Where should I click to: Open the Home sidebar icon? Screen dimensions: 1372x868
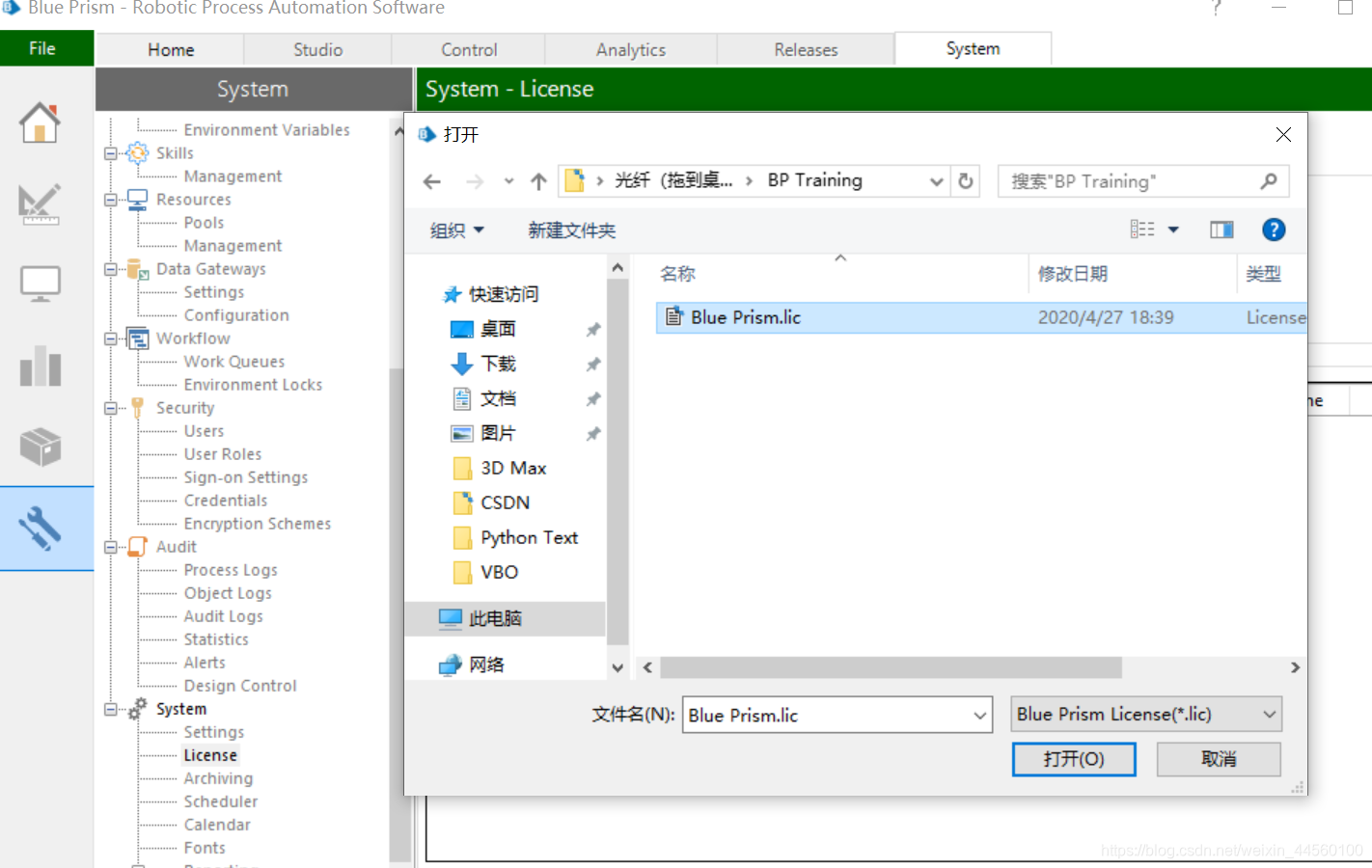pyautogui.click(x=40, y=122)
